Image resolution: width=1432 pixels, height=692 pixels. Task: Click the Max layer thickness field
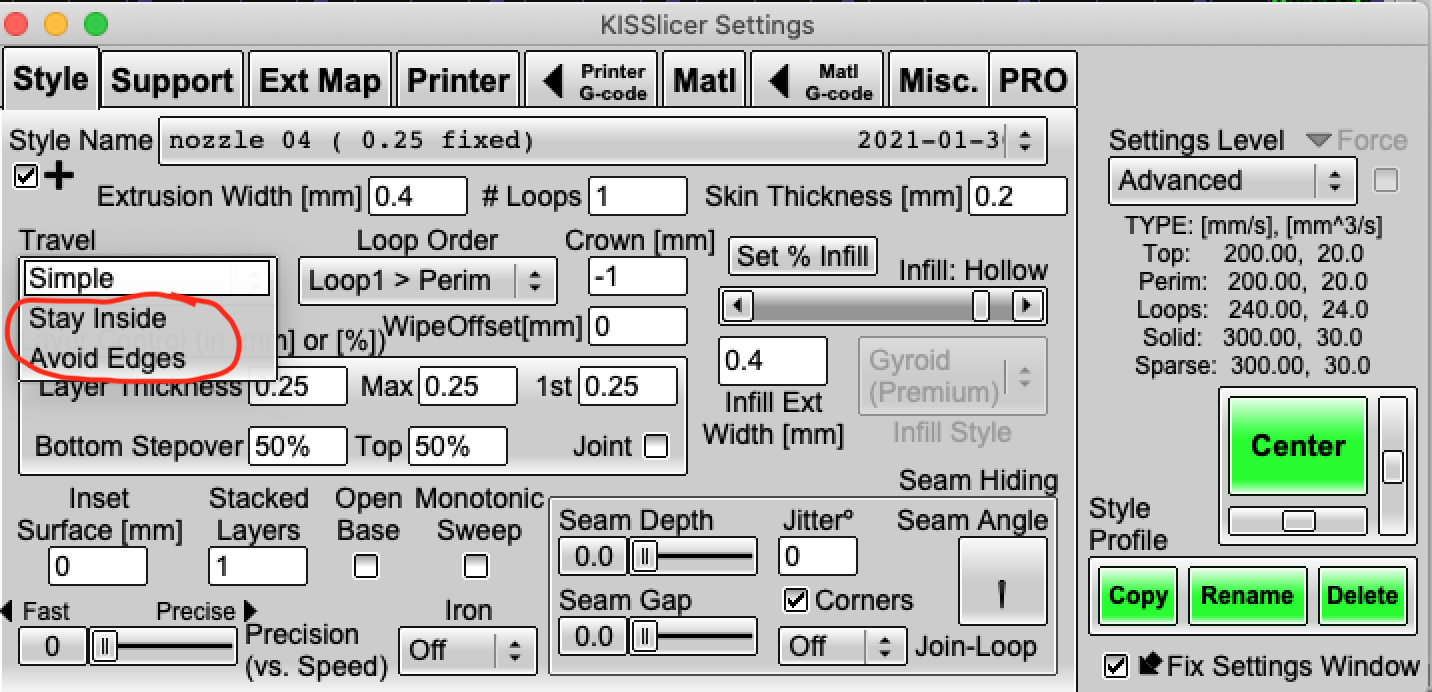(468, 386)
